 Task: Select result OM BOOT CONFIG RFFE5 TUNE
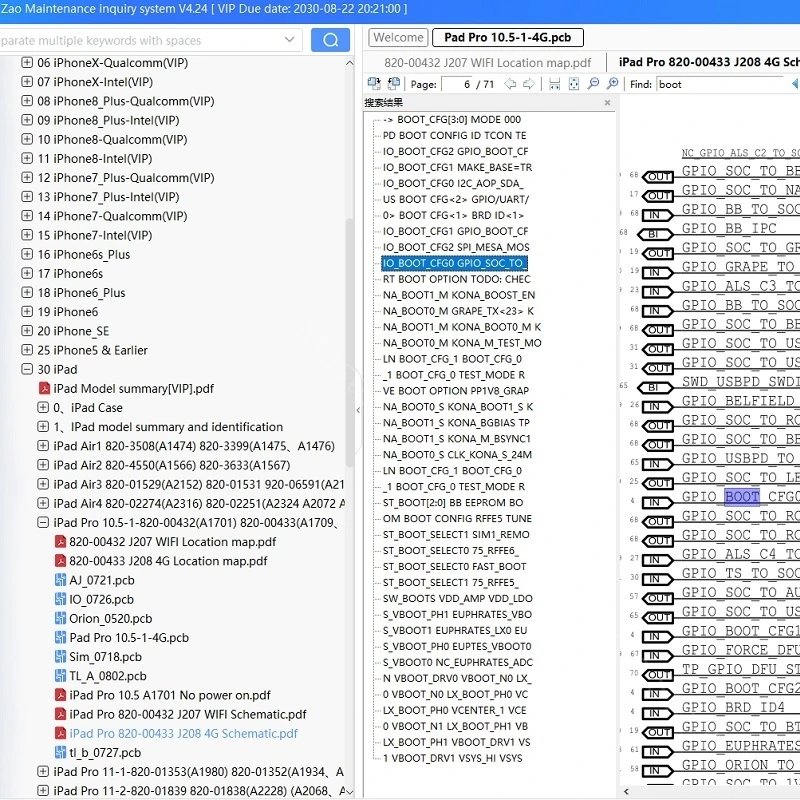point(457,518)
